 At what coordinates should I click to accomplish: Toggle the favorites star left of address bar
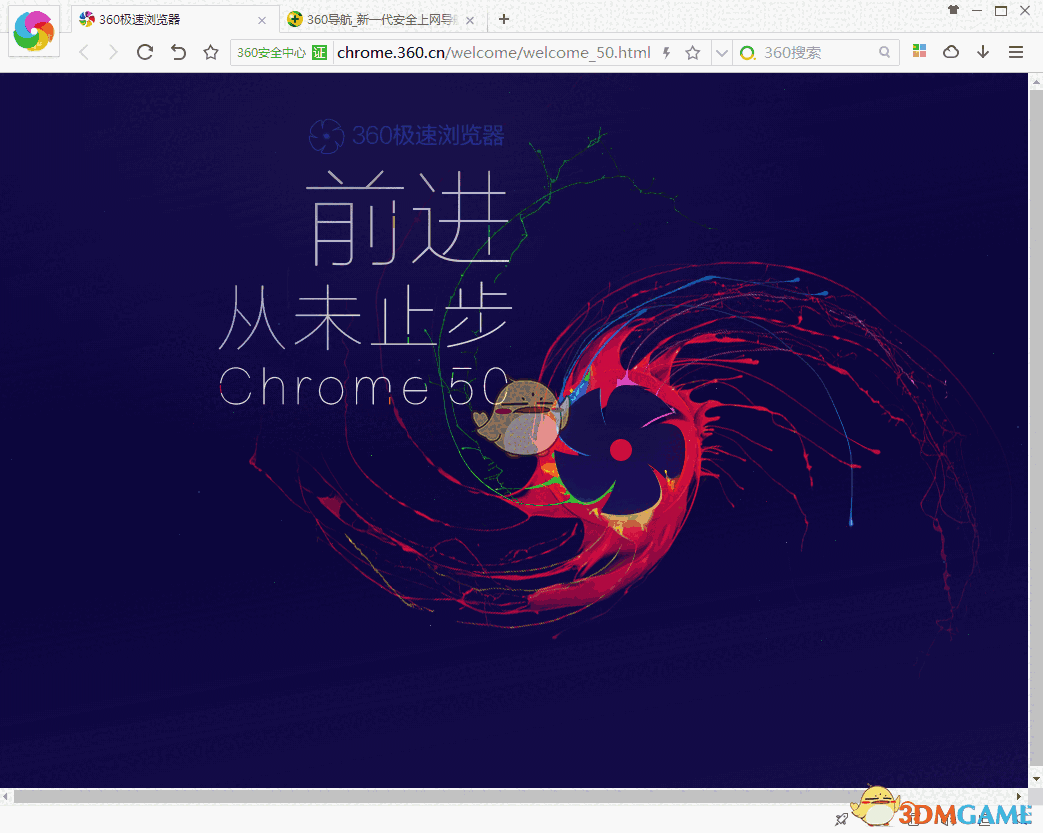211,52
